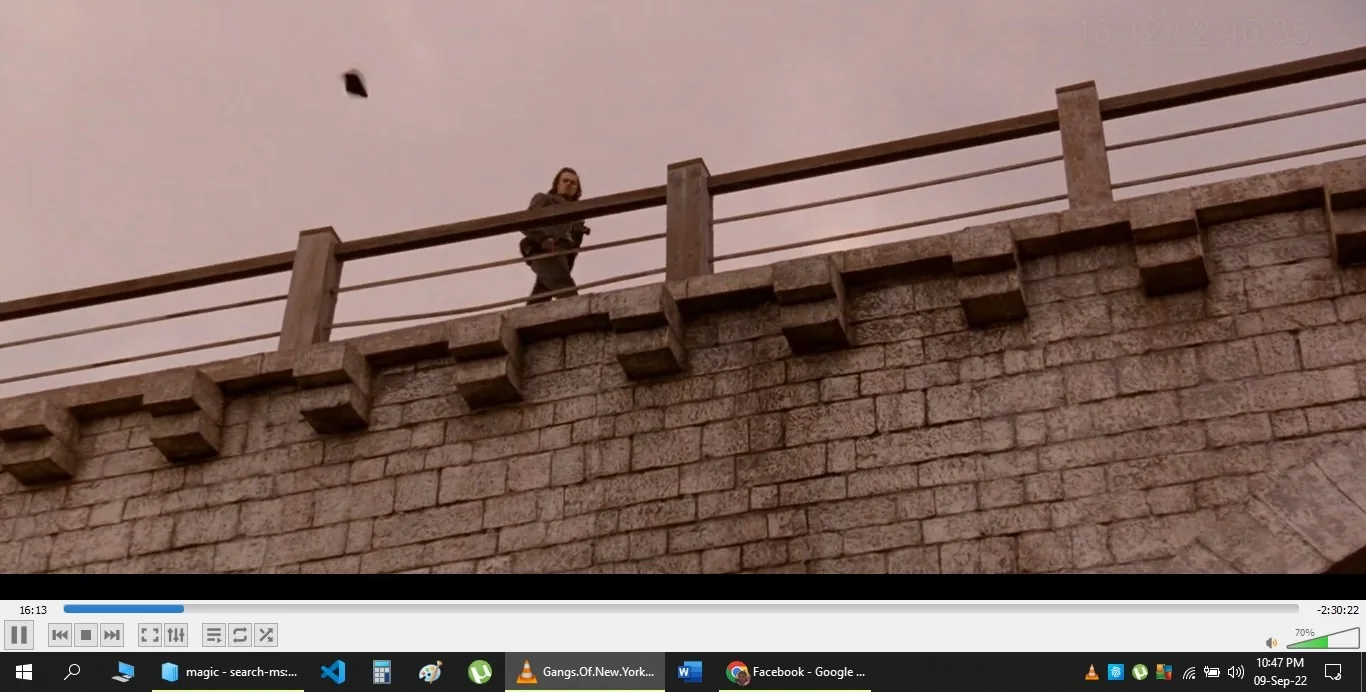Toggle random shuffle playback
1366x692 pixels.
click(266, 635)
